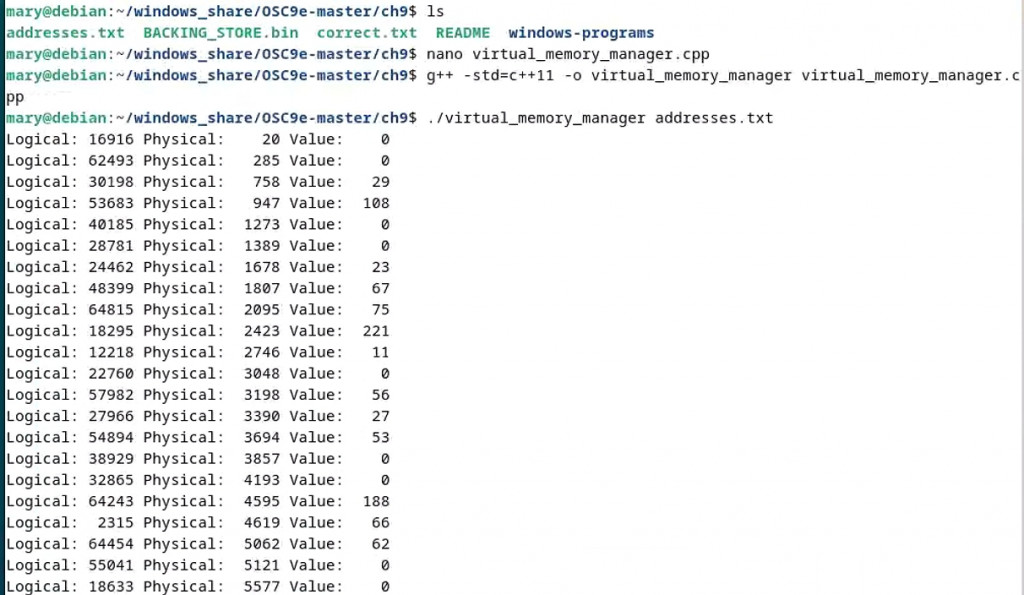Click windows-programs directory name

[x=581, y=33]
